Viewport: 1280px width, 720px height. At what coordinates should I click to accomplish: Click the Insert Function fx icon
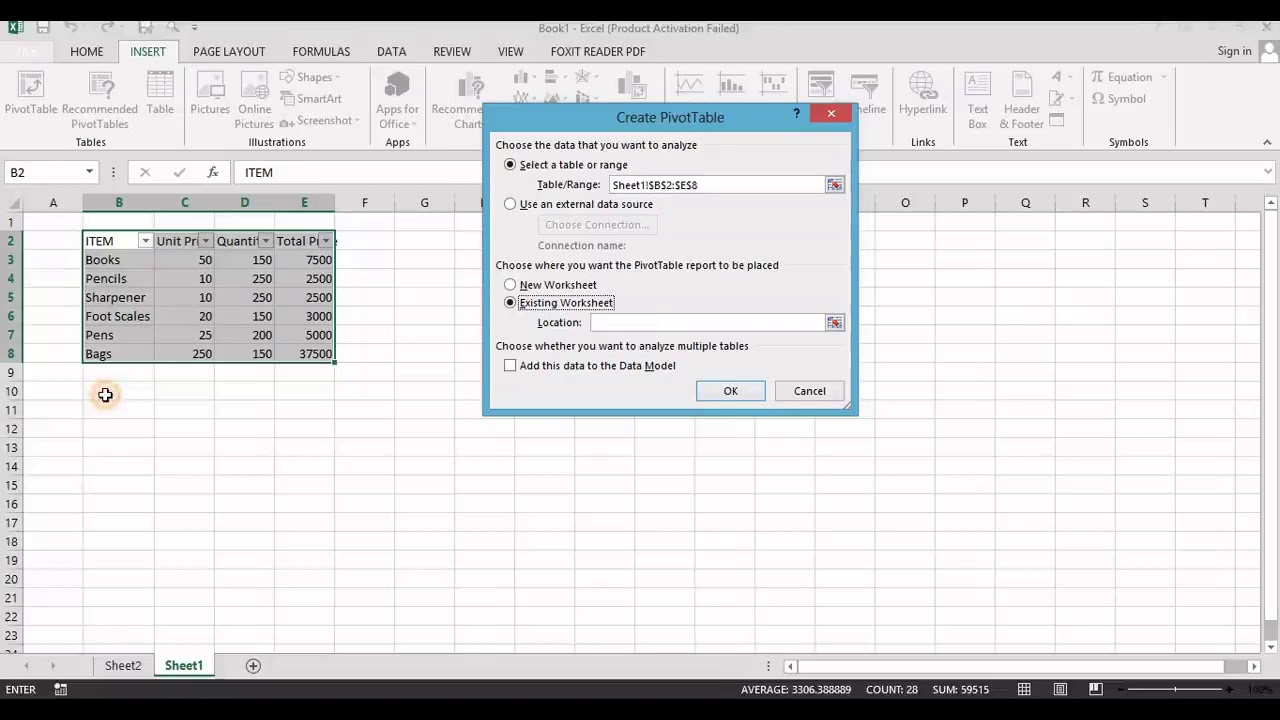pos(212,172)
